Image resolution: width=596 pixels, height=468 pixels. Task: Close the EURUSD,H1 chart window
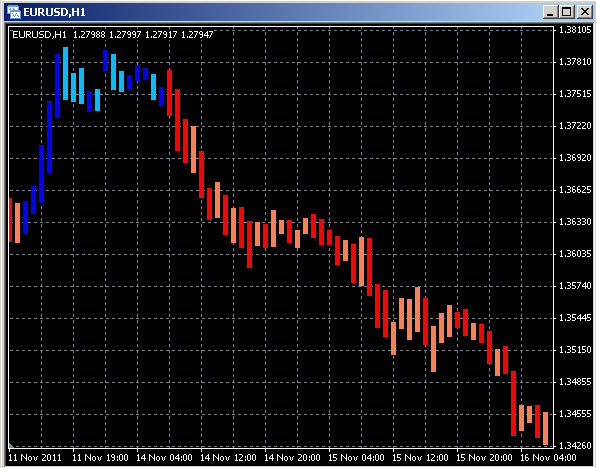pyautogui.click(x=584, y=12)
